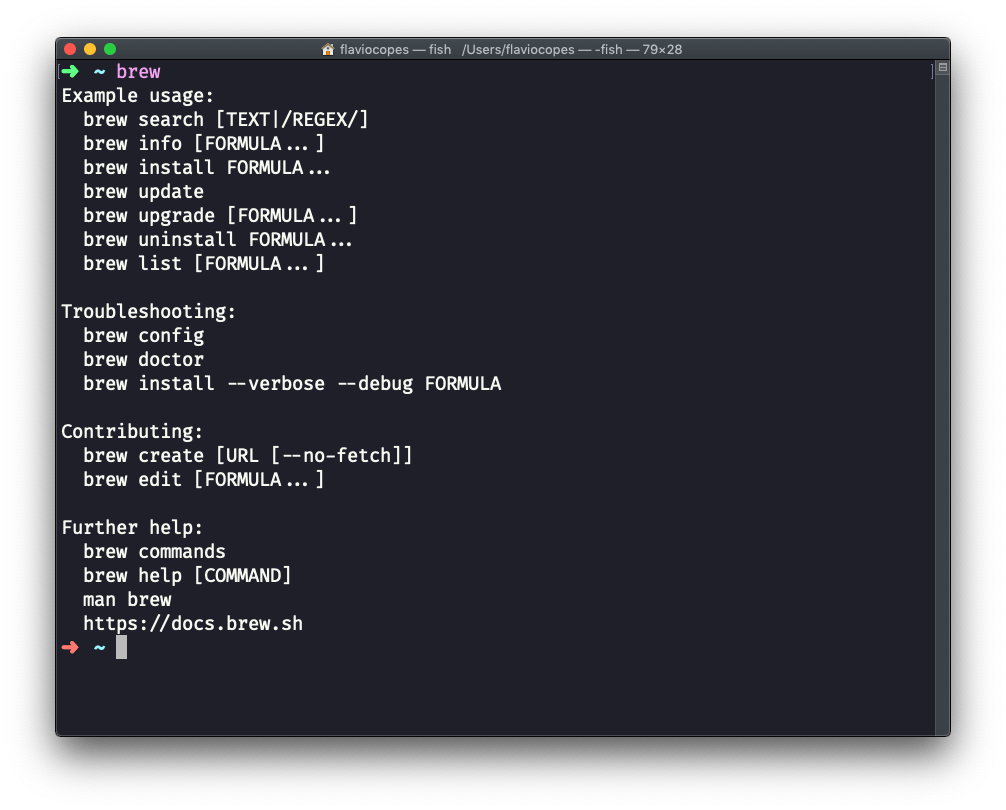1006x810 pixels.
Task: Click the 'Troubleshooting:' heading
Action: [149, 312]
